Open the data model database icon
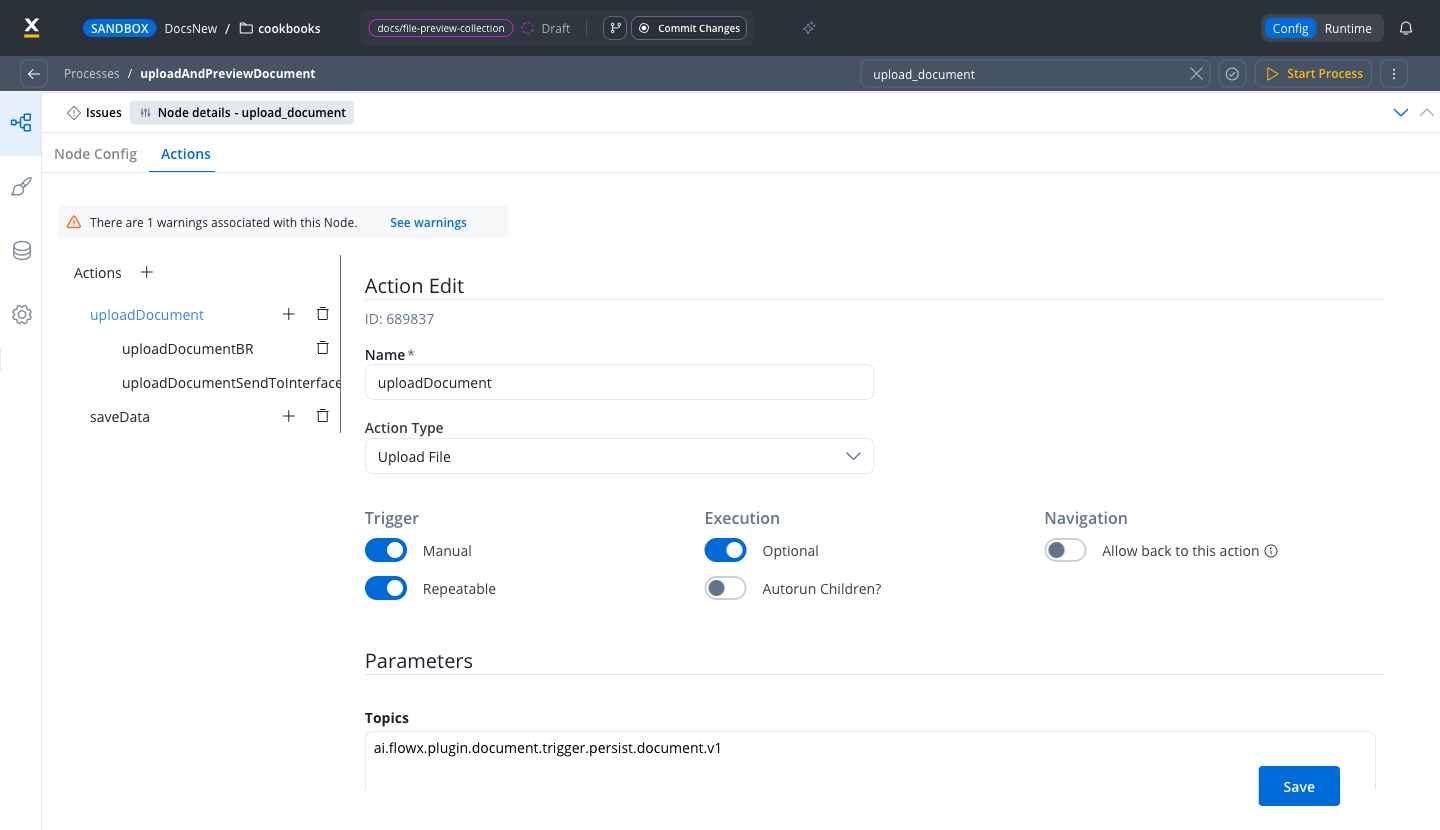 click(21, 251)
